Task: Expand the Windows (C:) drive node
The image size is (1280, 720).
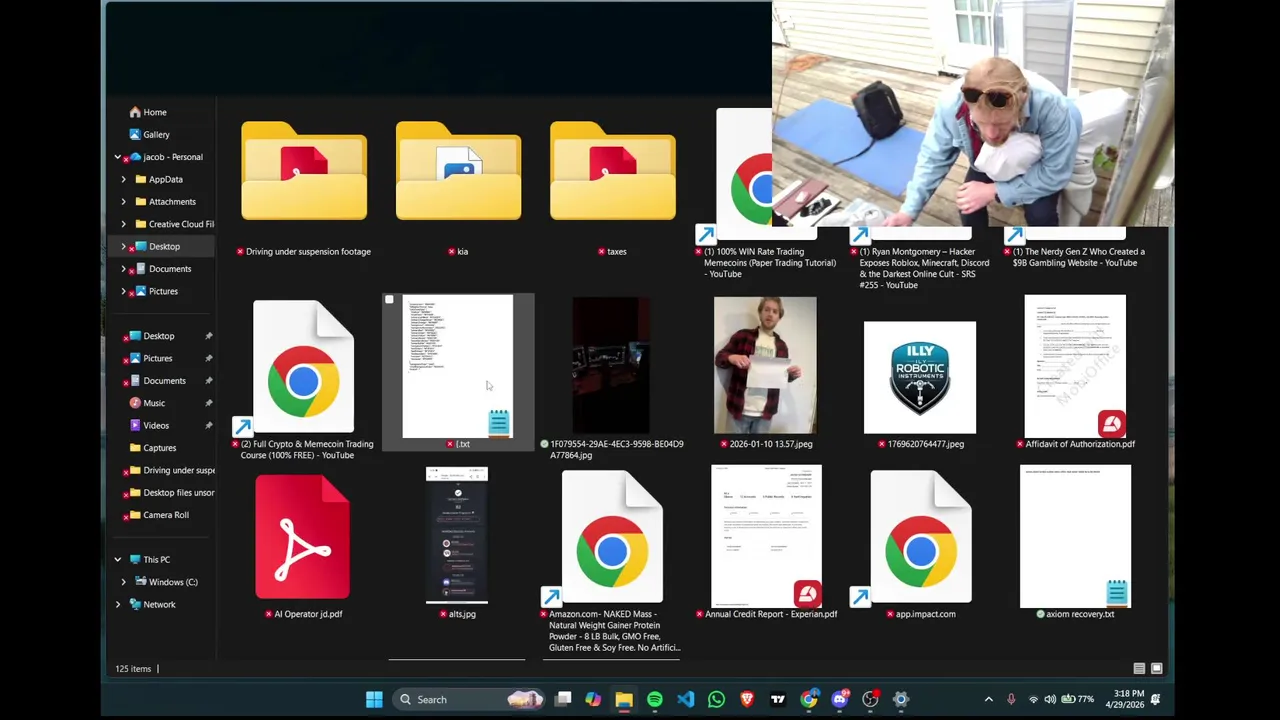Action: coord(123,582)
